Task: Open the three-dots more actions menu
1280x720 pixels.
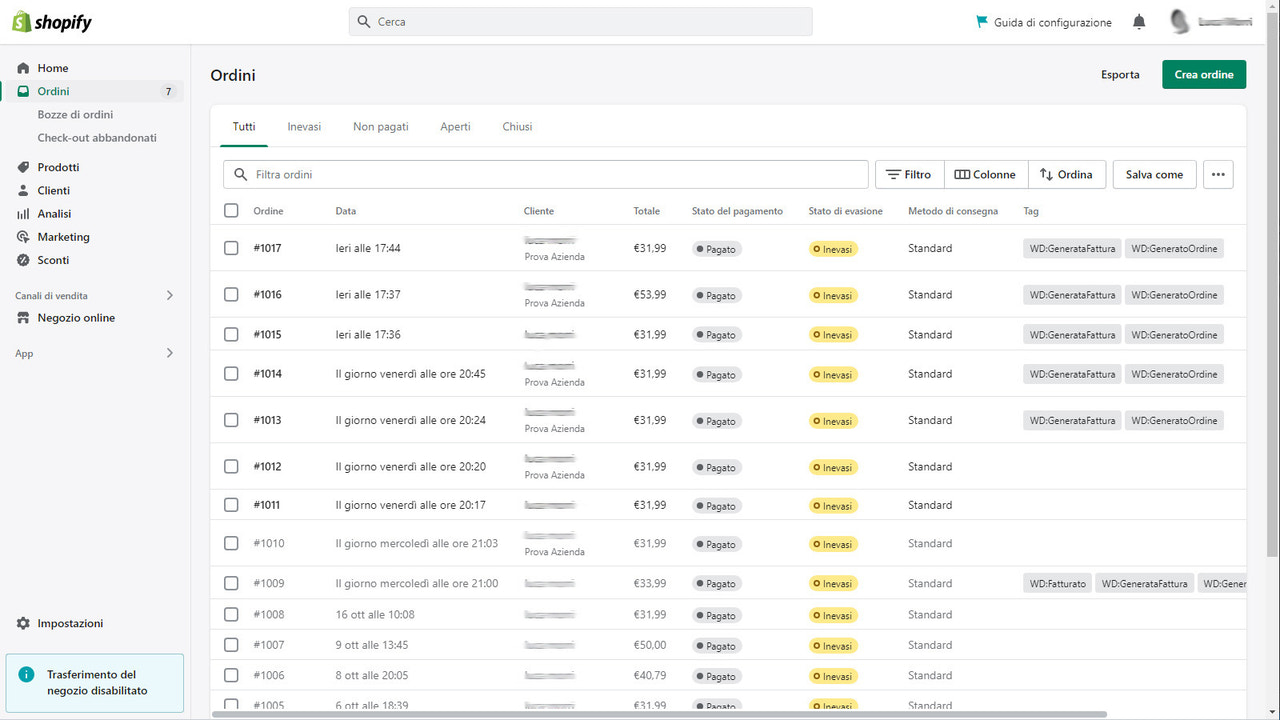Action: [1218, 174]
